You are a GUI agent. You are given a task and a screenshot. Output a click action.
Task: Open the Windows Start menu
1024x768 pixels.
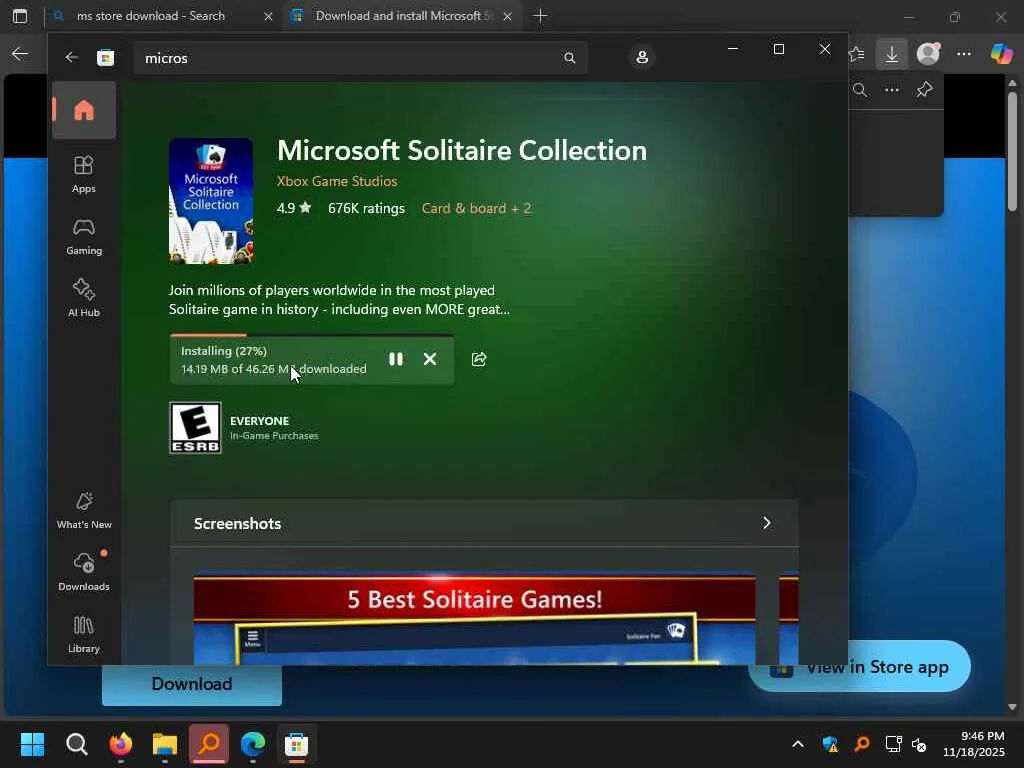pyautogui.click(x=32, y=744)
